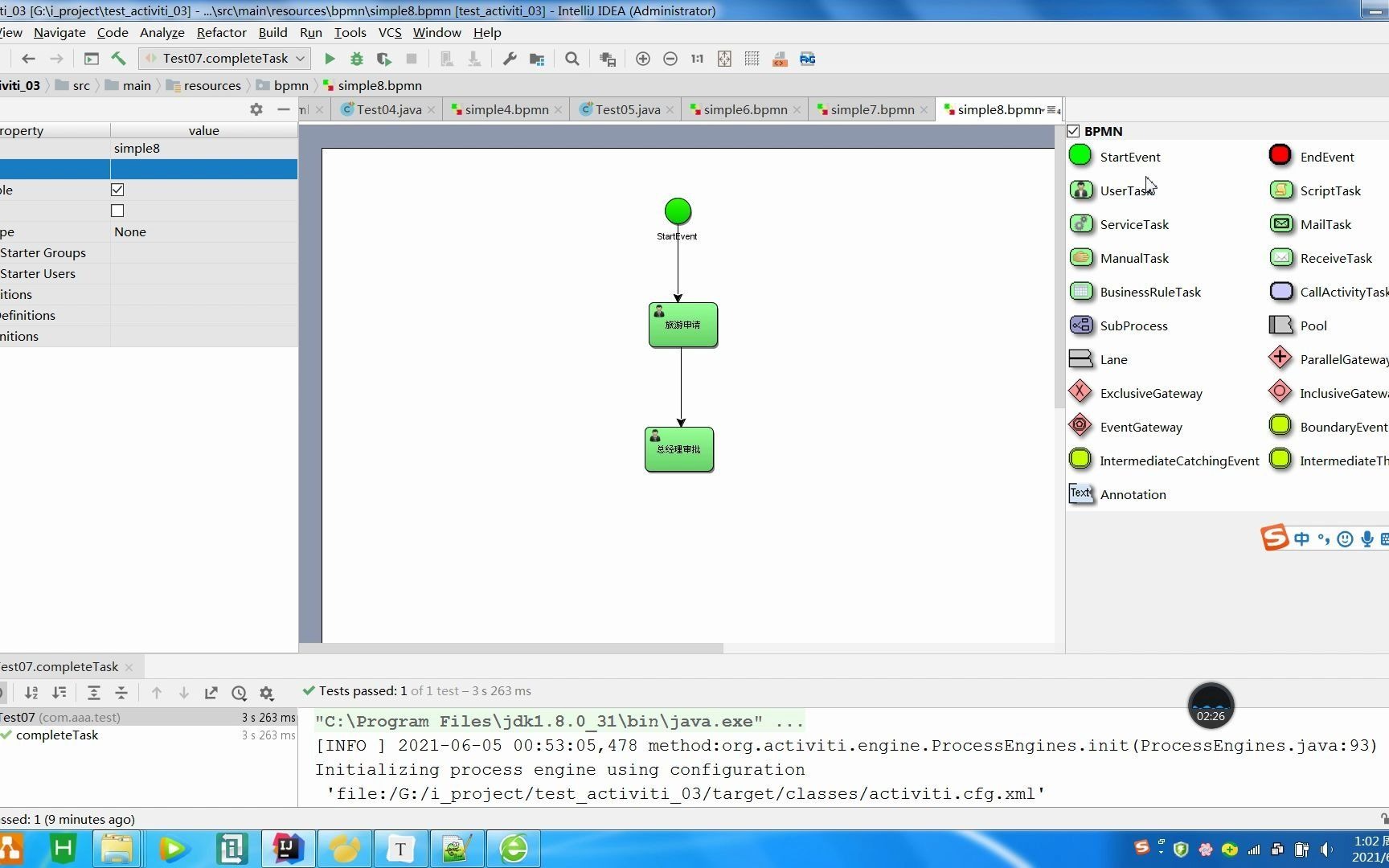1389x868 pixels.
Task: Tick the empty property checkbox
Action: (117, 211)
